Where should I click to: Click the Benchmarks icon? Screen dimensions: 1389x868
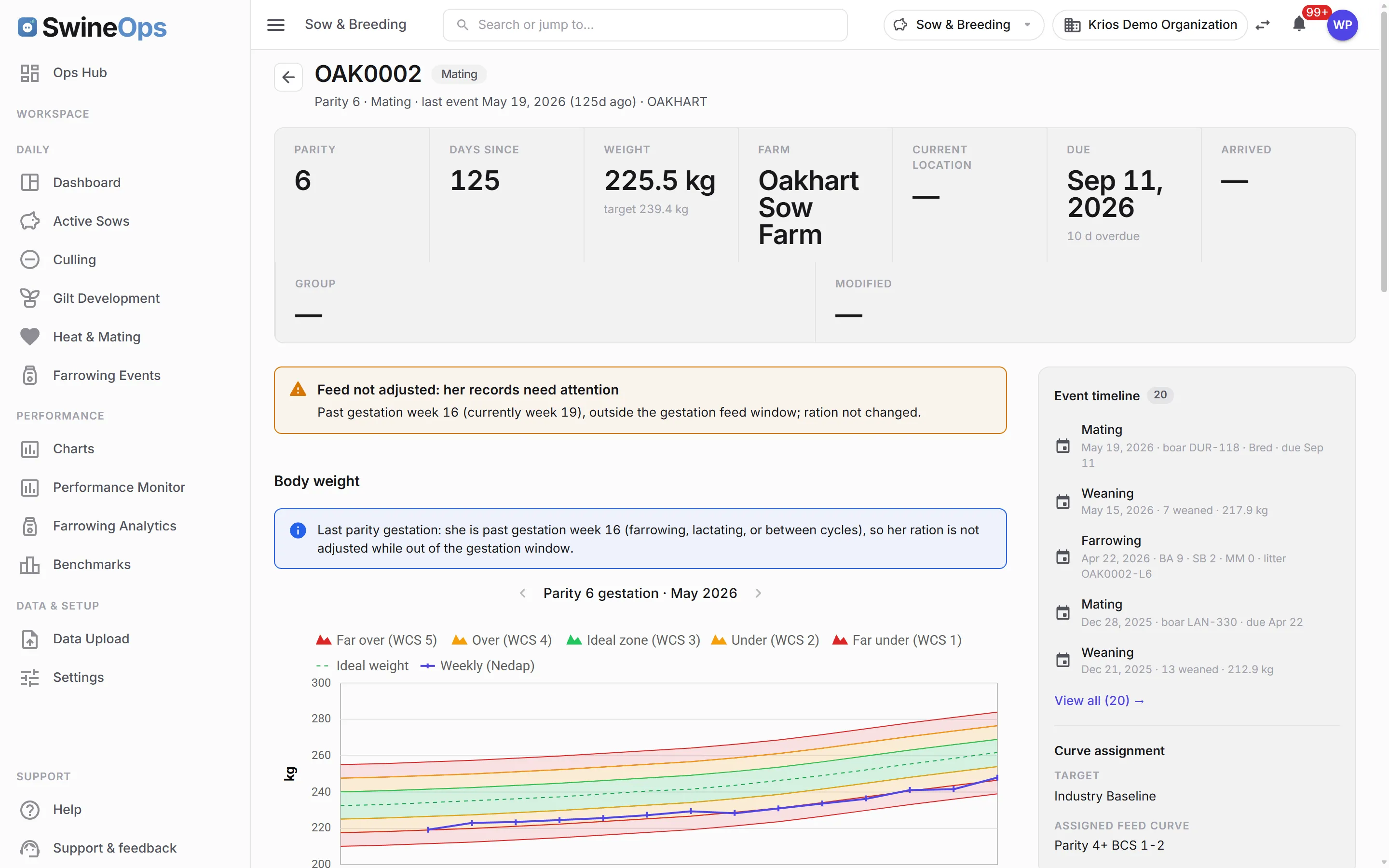(x=30, y=565)
